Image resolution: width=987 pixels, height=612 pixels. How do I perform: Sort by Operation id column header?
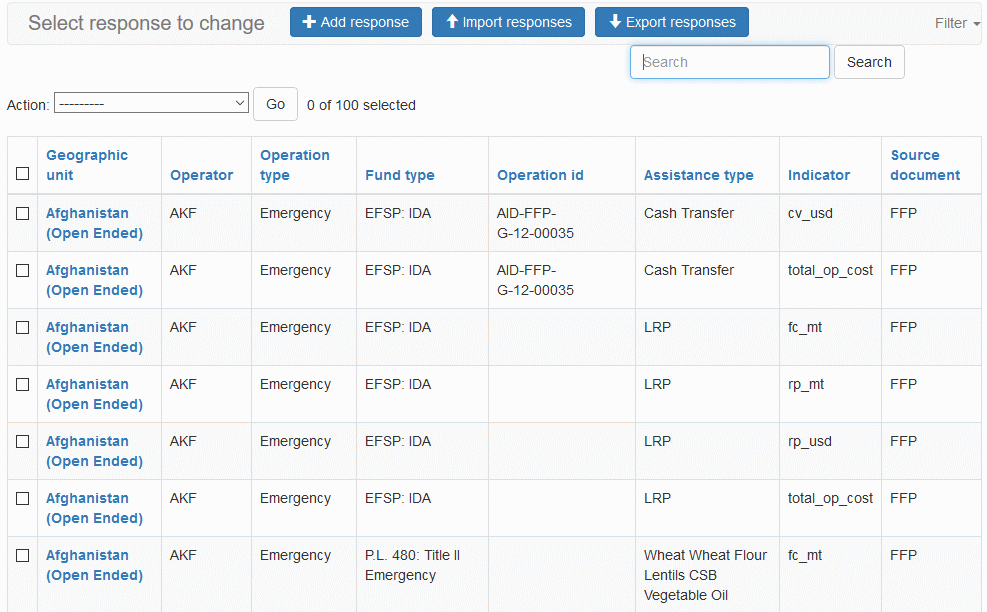tap(540, 175)
